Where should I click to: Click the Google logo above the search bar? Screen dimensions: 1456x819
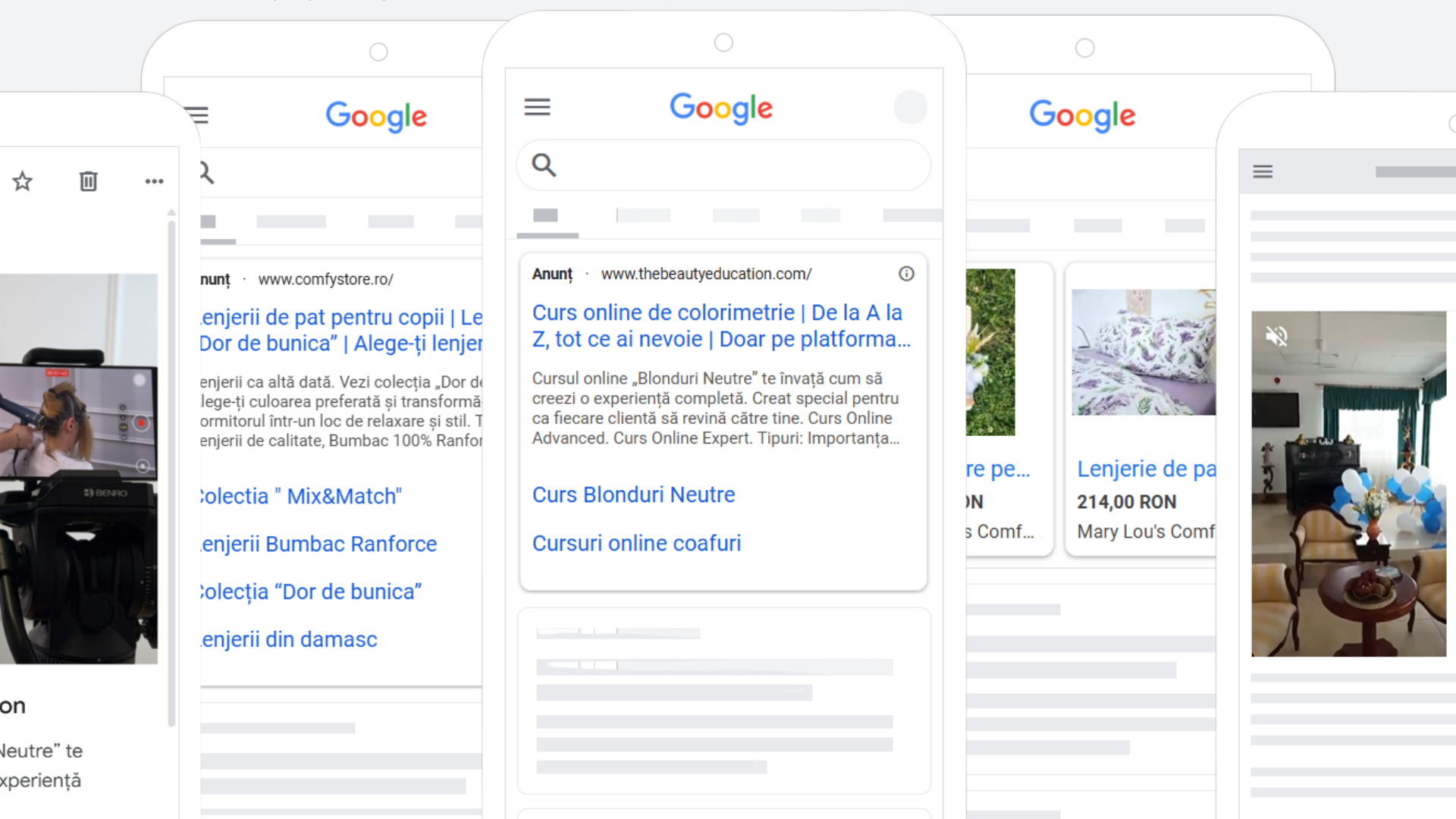pos(721,108)
